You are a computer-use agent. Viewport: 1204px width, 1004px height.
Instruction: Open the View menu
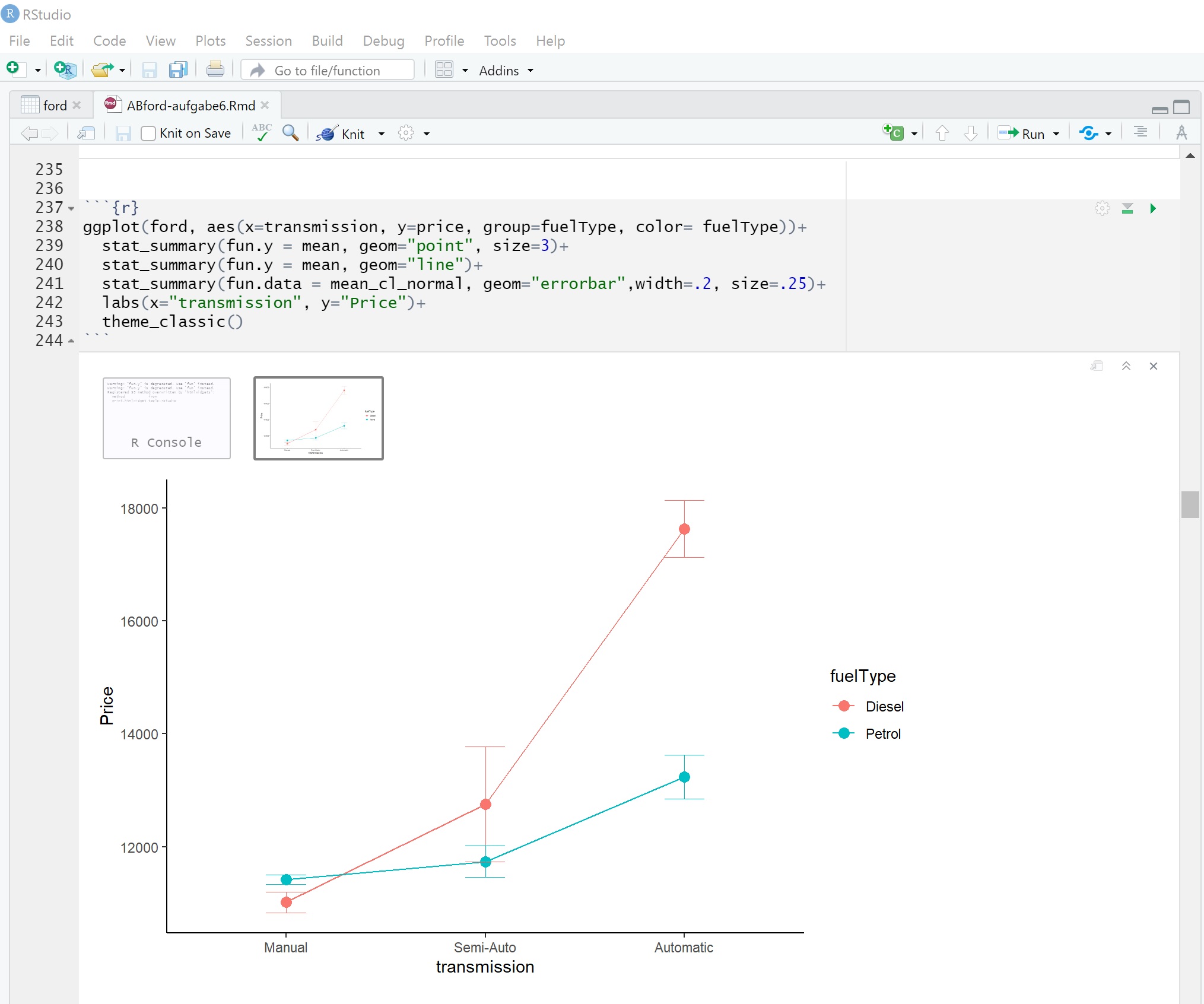(x=160, y=41)
